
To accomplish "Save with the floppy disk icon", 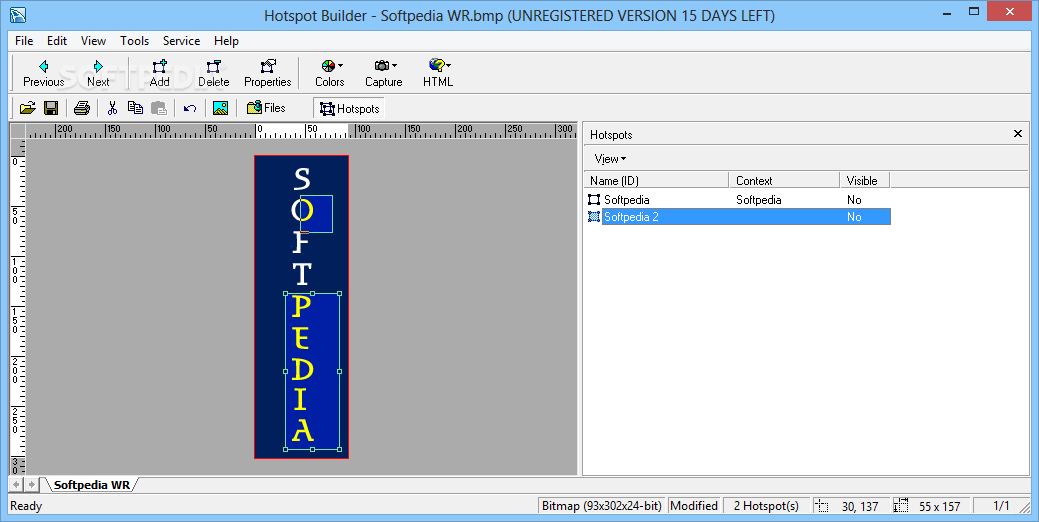I will click(x=51, y=108).
